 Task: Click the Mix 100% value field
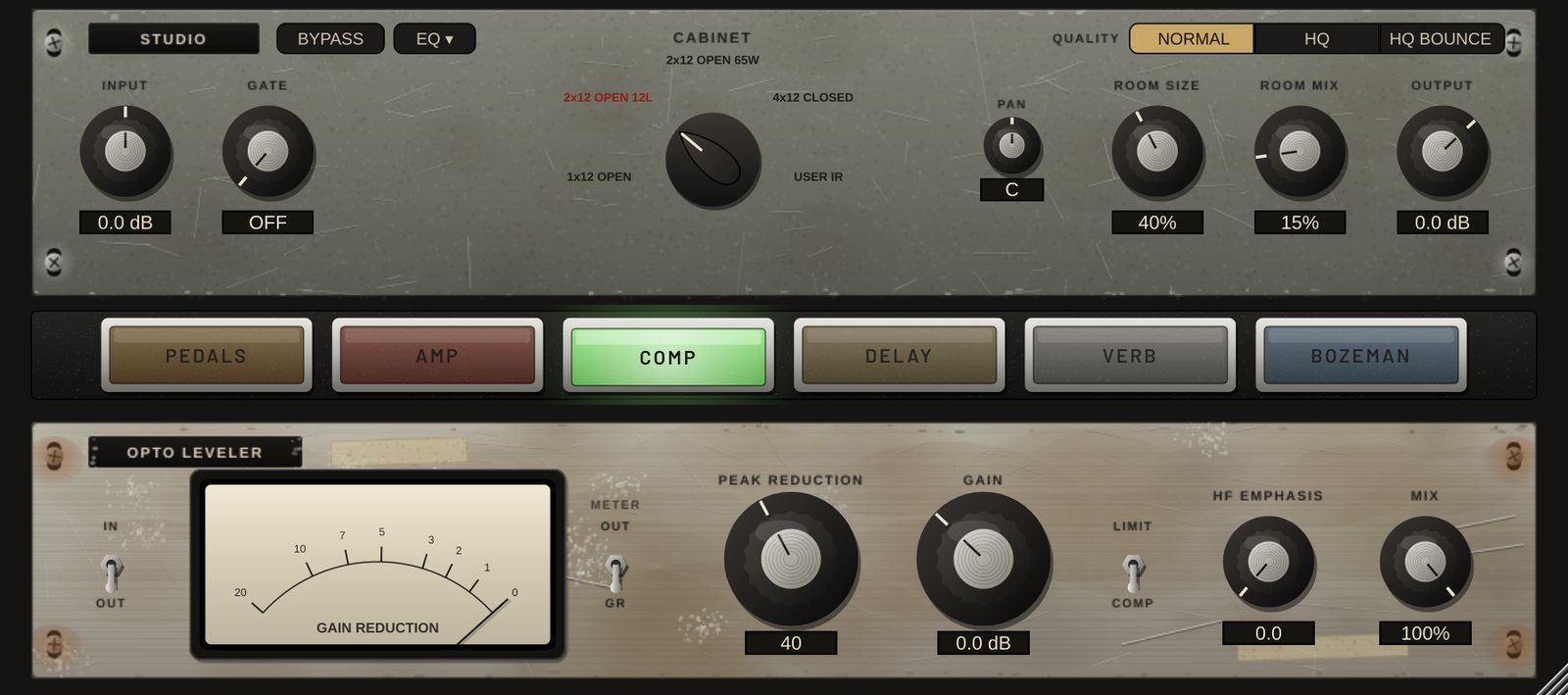click(x=1425, y=633)
